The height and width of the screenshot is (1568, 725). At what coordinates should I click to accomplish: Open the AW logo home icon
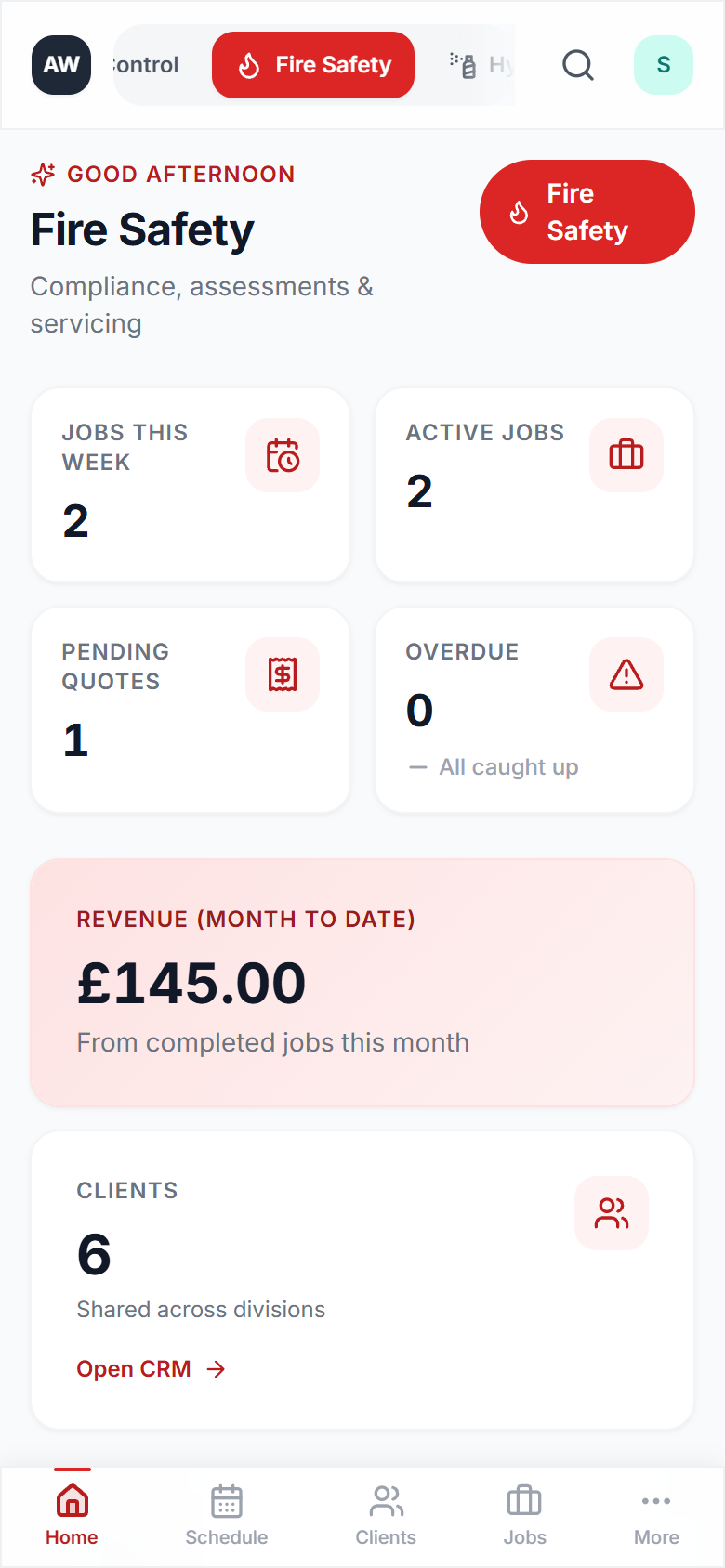pyautogui.click(x=61, y=65)
